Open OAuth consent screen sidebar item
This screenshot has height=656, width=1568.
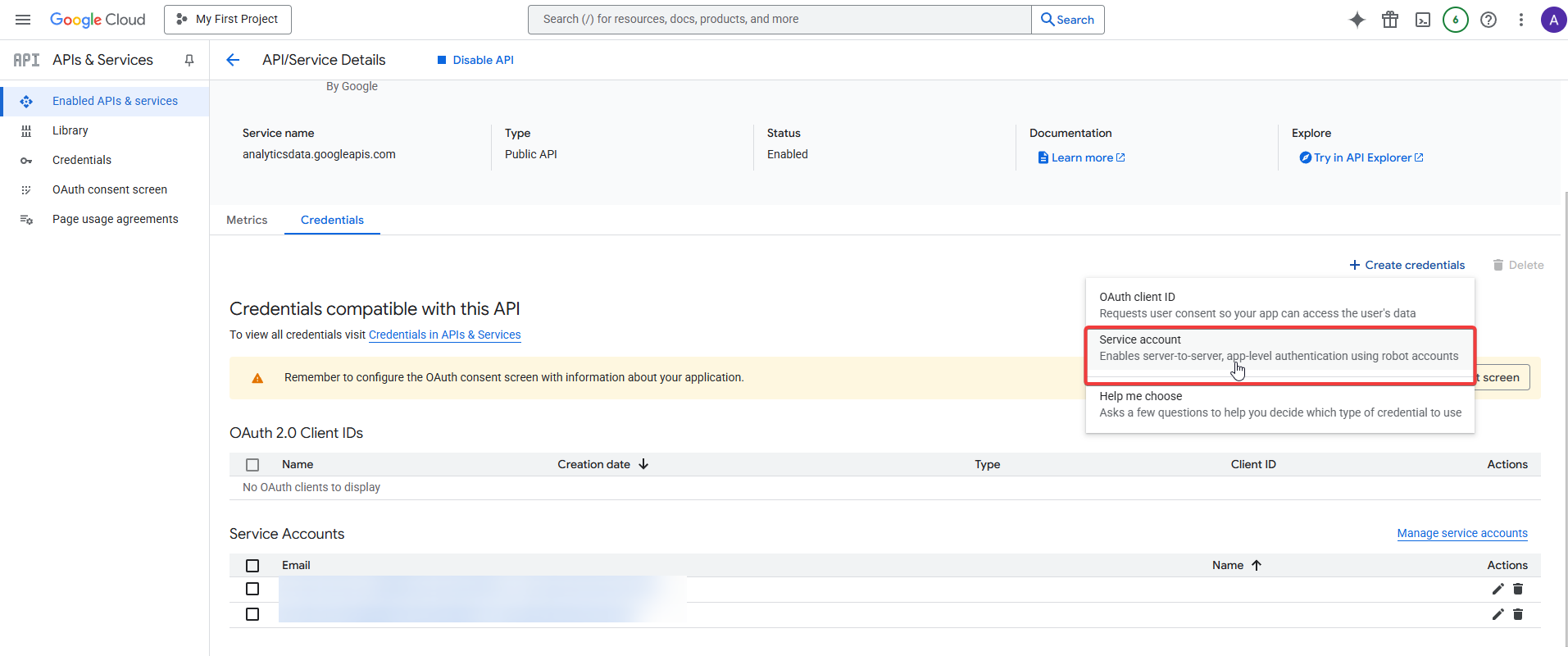pyautogui.click(x=105, y=189)
